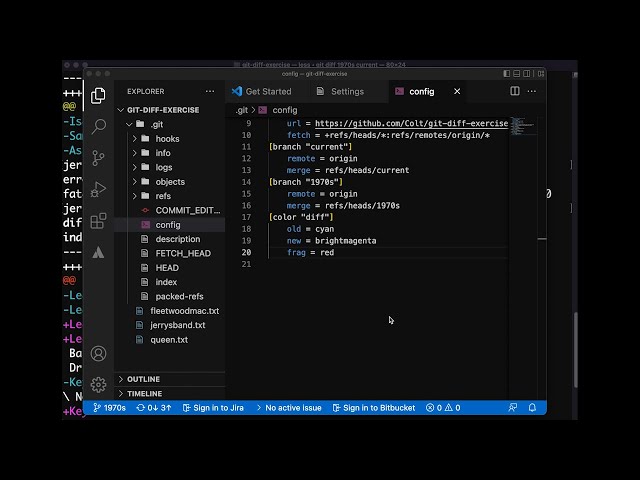Click No active issue status item
640x480 pixels.
click(x=289, y=408)
